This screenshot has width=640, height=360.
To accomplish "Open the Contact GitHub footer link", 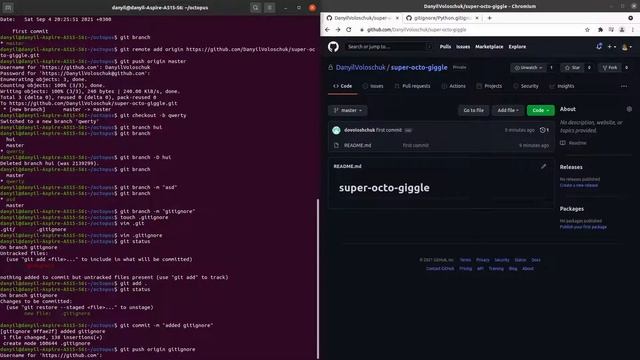I will point(440,269).
